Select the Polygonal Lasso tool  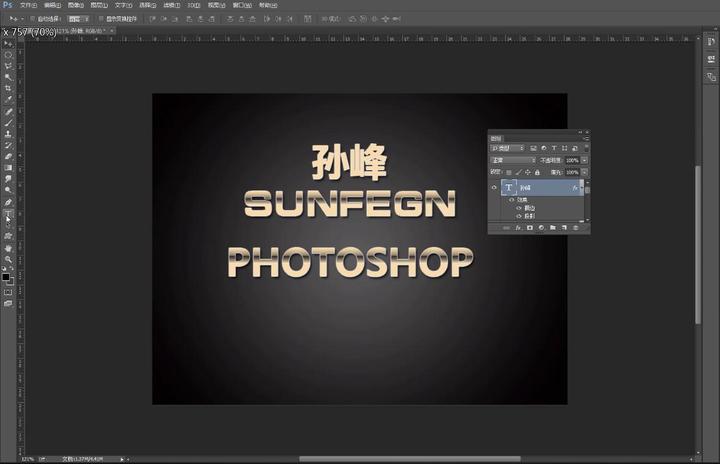coord(8,66)
